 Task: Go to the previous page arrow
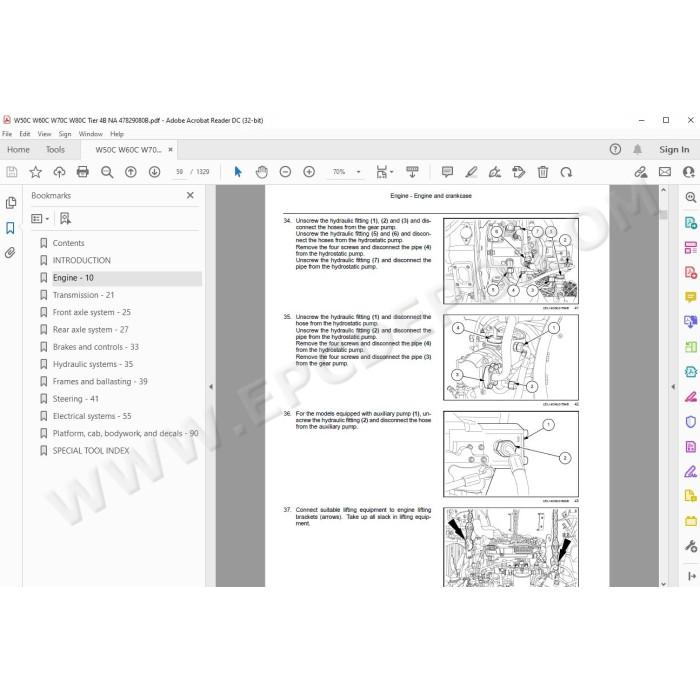tap(130, 172)
